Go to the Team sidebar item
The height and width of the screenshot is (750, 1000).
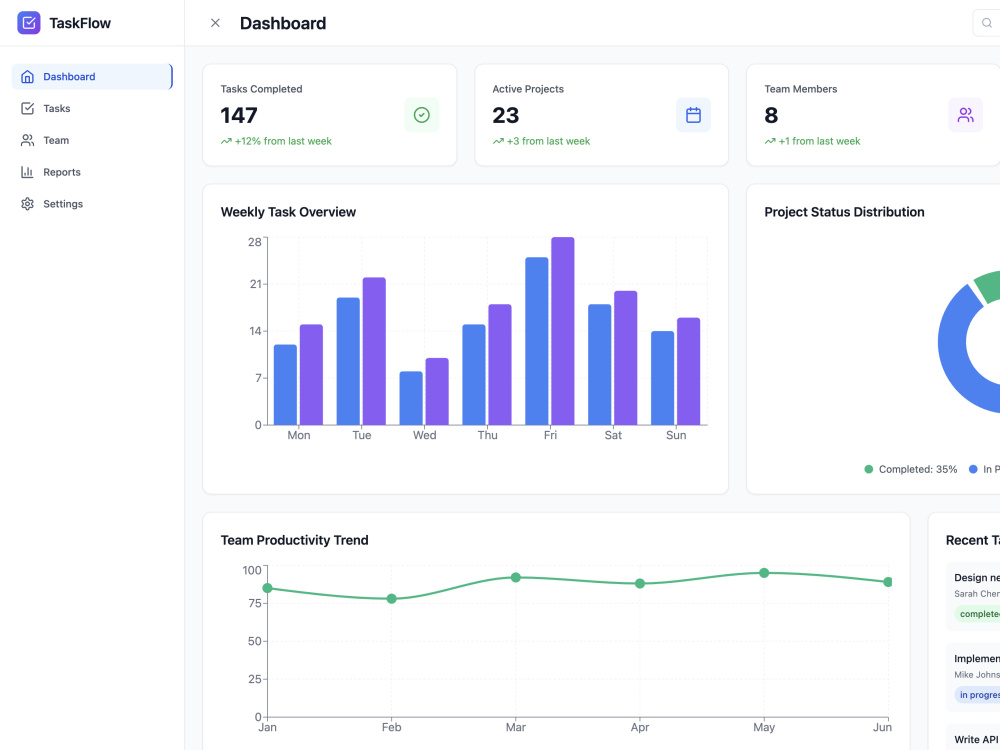pyautogui.click(x=92, y=140)
